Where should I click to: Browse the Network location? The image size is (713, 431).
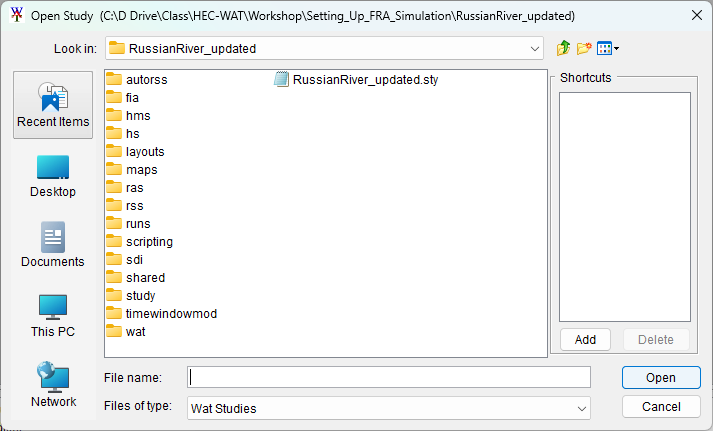tap(53, 385)
